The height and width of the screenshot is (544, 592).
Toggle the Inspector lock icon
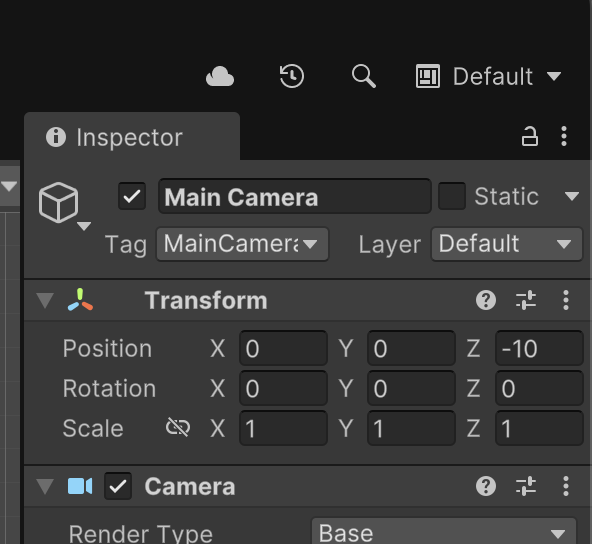(529, 136)
